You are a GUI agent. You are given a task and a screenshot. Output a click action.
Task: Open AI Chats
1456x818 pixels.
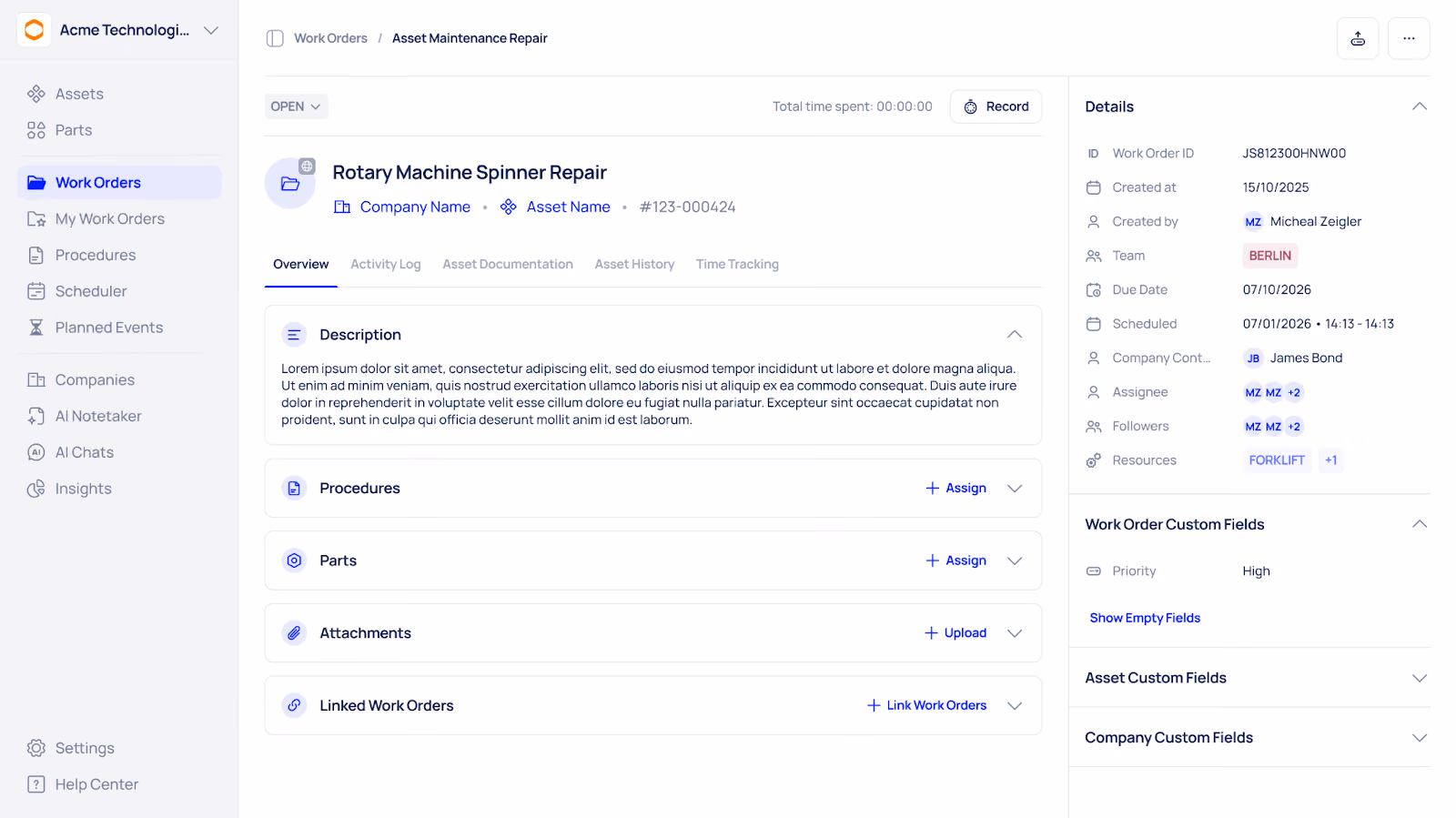click(119, 452)
